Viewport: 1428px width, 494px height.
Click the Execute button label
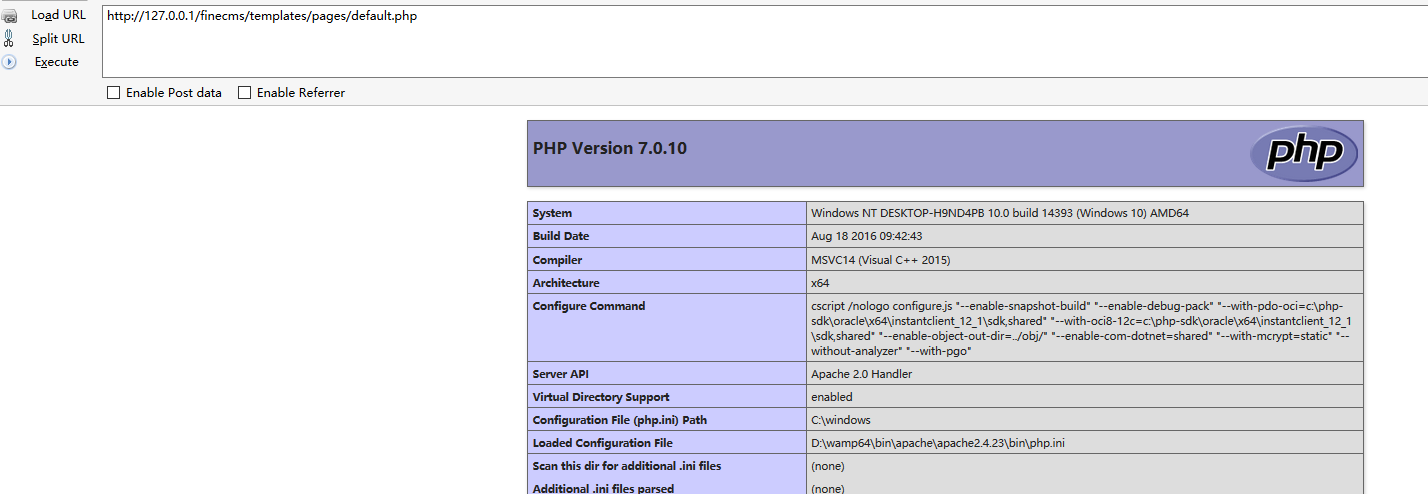[x=57, y=62]
